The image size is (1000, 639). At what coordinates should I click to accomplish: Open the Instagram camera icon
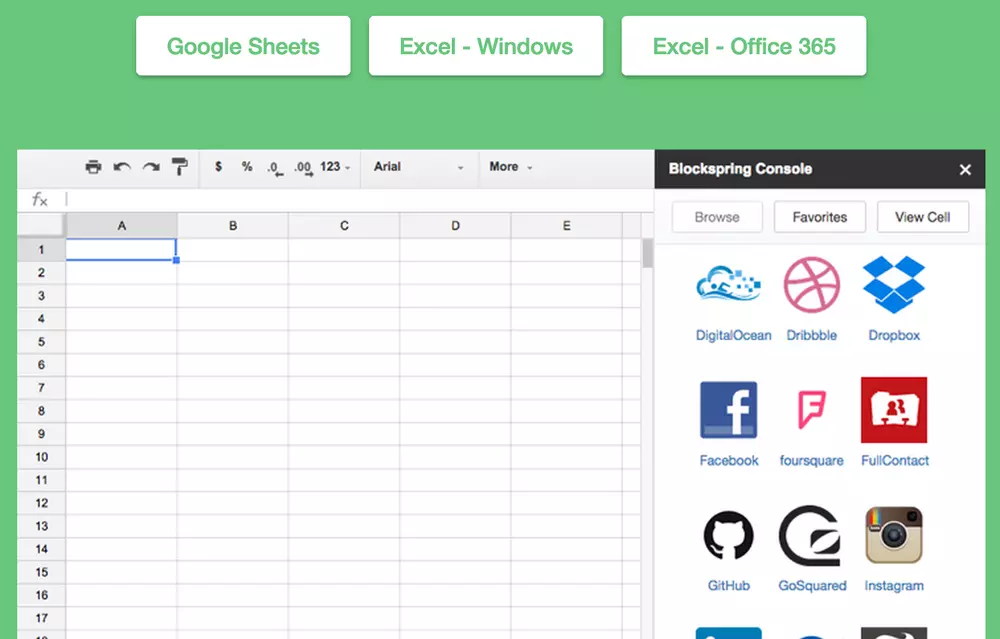click(893, 536)
